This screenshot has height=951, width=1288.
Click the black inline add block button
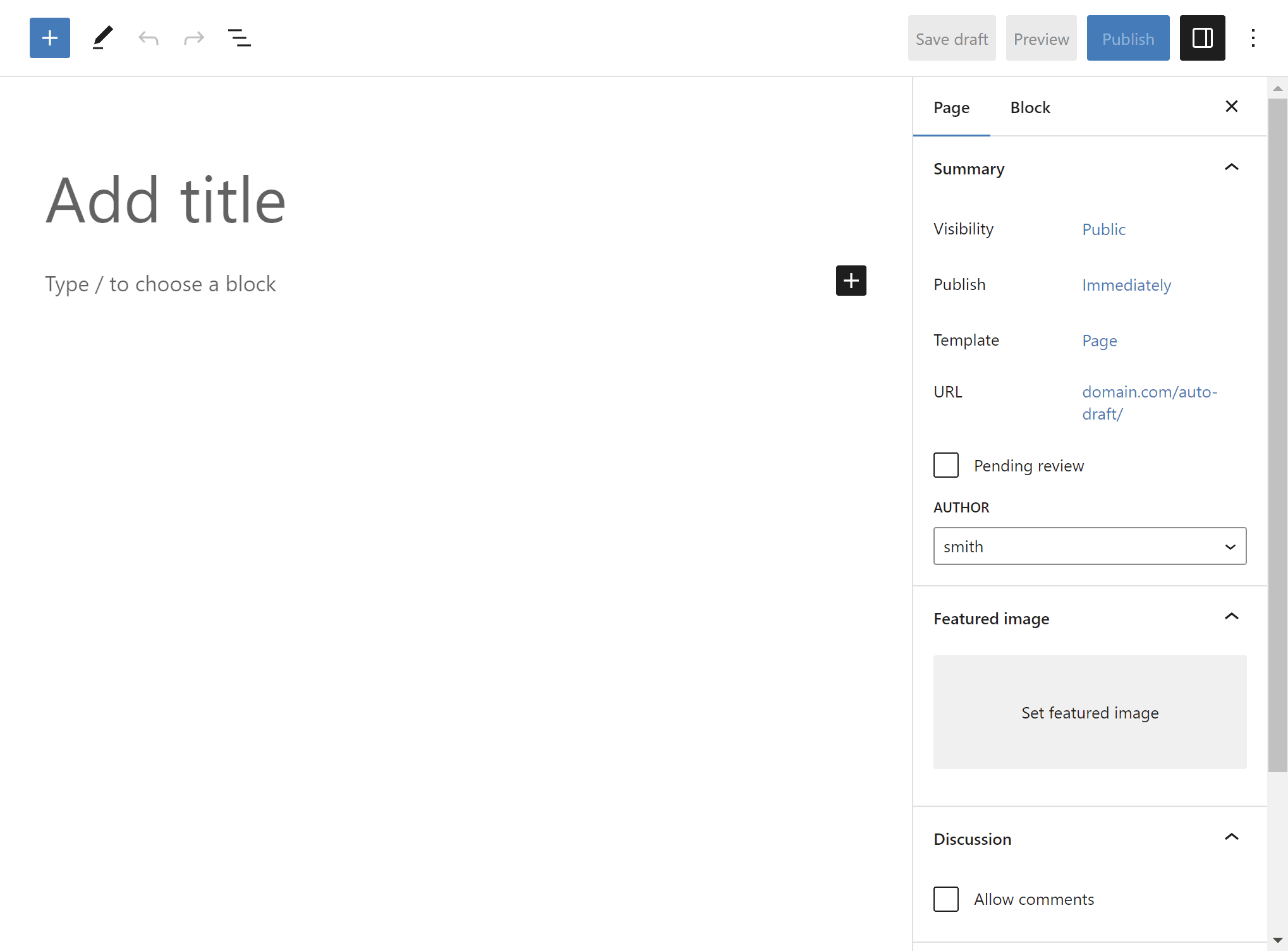point(851,281)
